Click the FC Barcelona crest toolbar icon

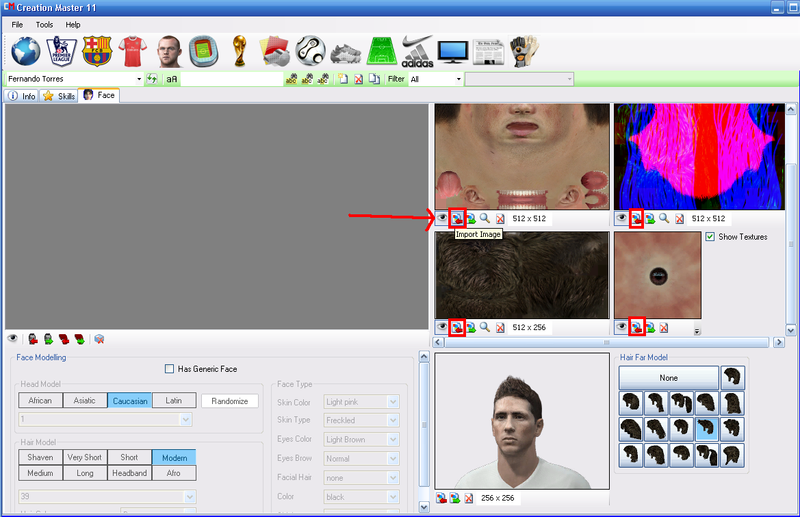click(x=97, y=50)
